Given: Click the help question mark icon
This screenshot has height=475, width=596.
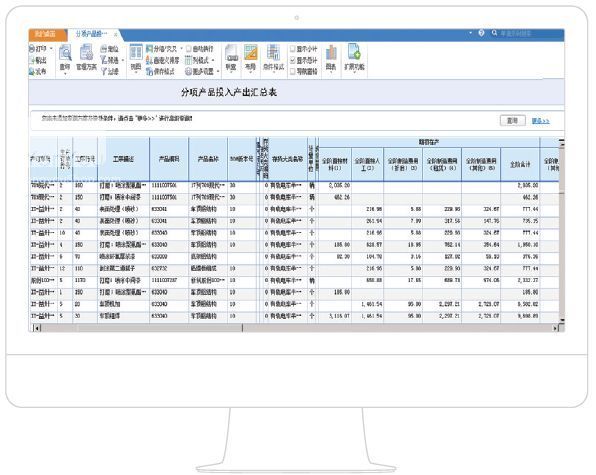Looking at the screenshot, I should [481, 33].
